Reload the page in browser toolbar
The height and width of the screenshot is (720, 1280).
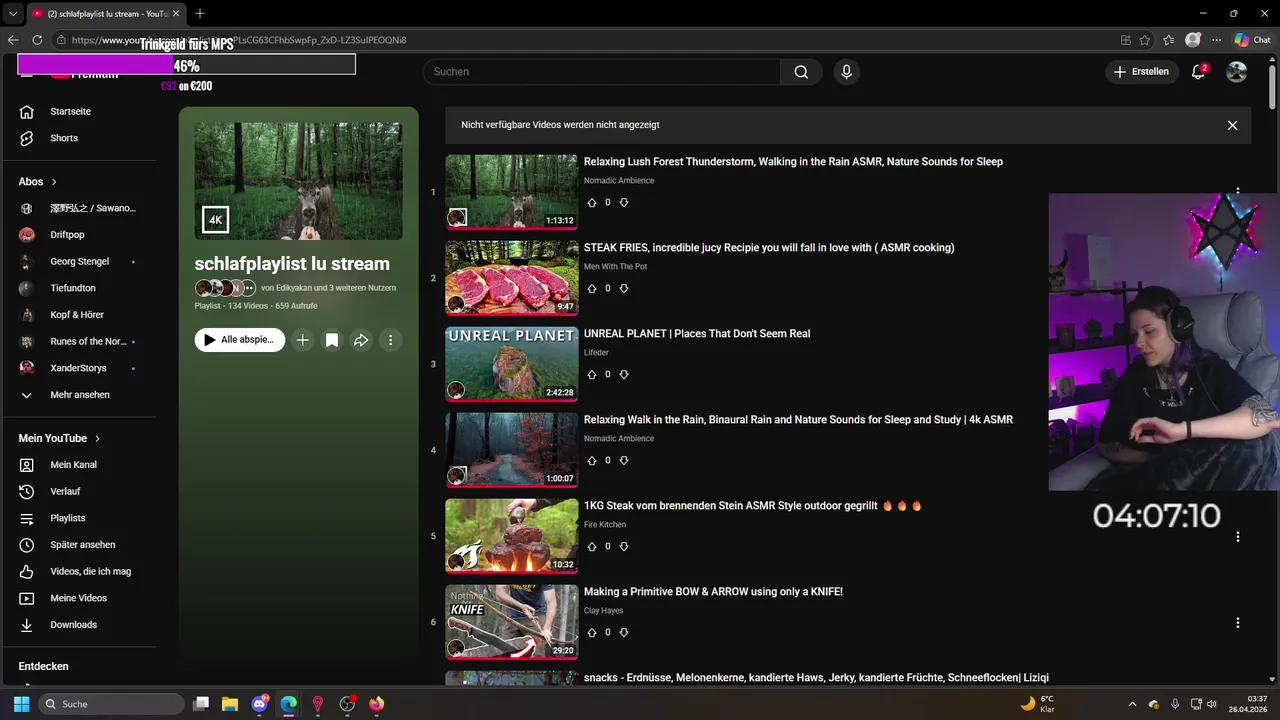coord(37,40)
